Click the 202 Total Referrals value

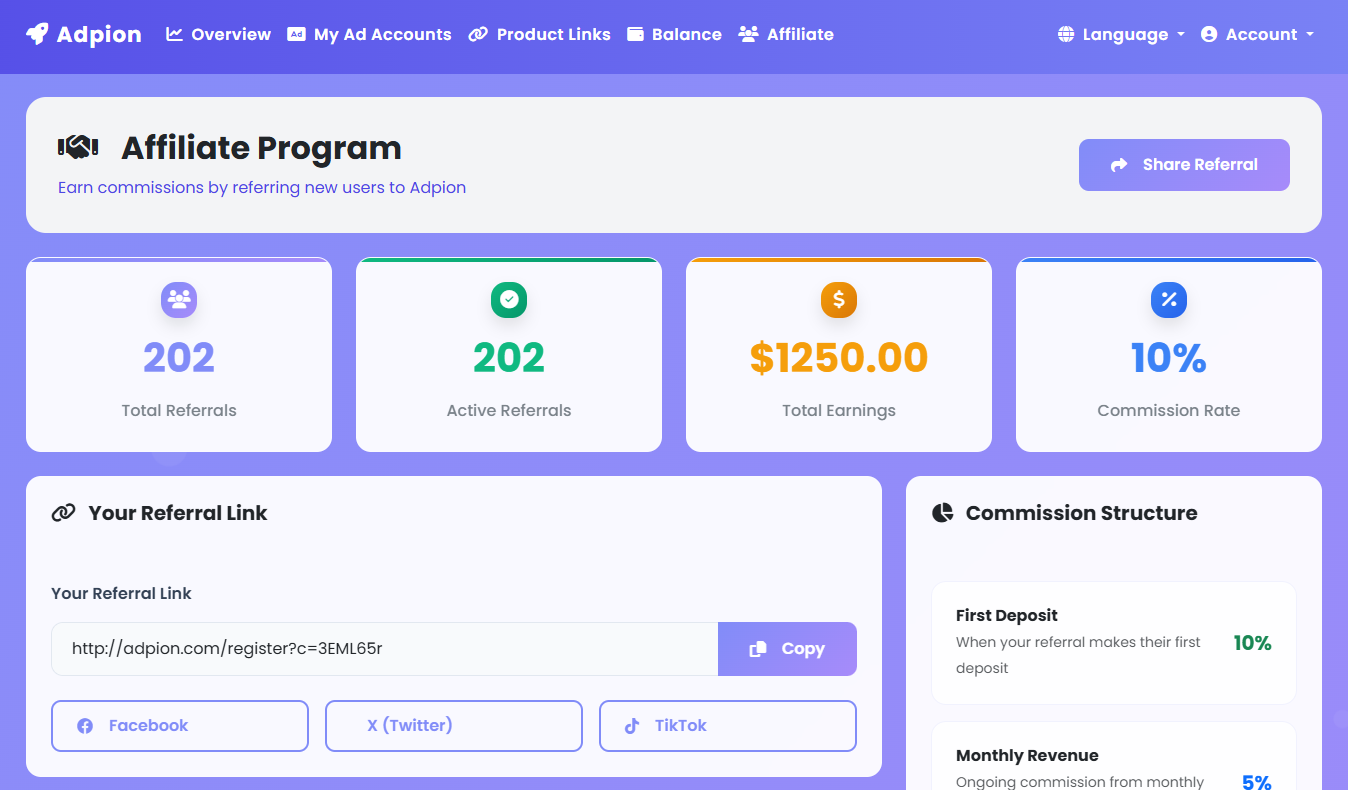tap(179, 357)
